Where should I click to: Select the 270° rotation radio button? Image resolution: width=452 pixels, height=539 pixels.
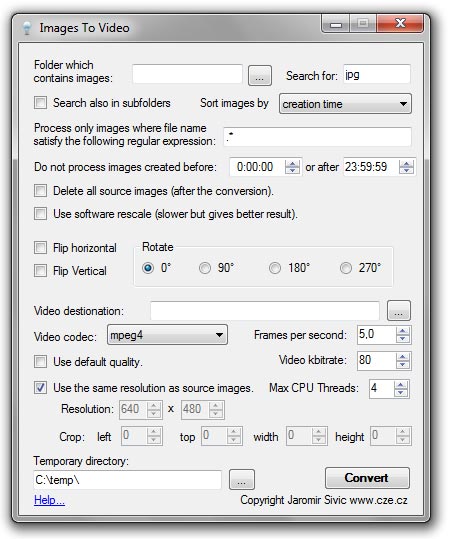click(x=346, y=268)
